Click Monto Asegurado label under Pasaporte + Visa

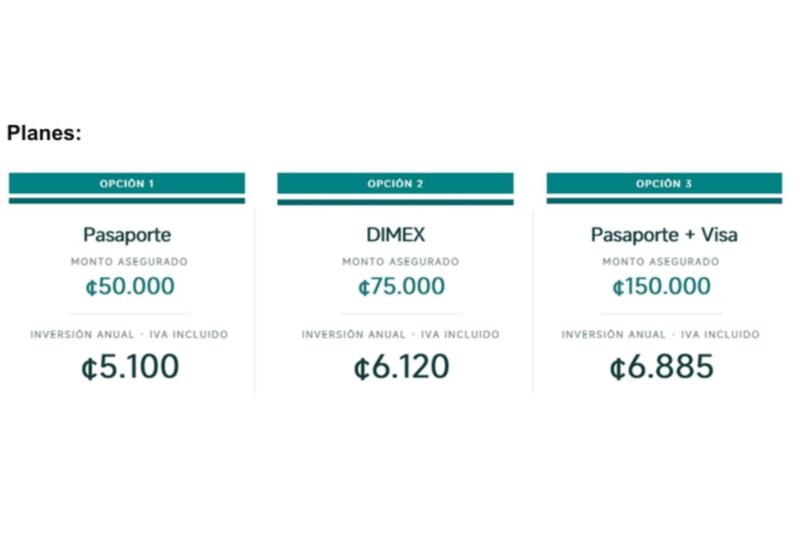(661, 262)
